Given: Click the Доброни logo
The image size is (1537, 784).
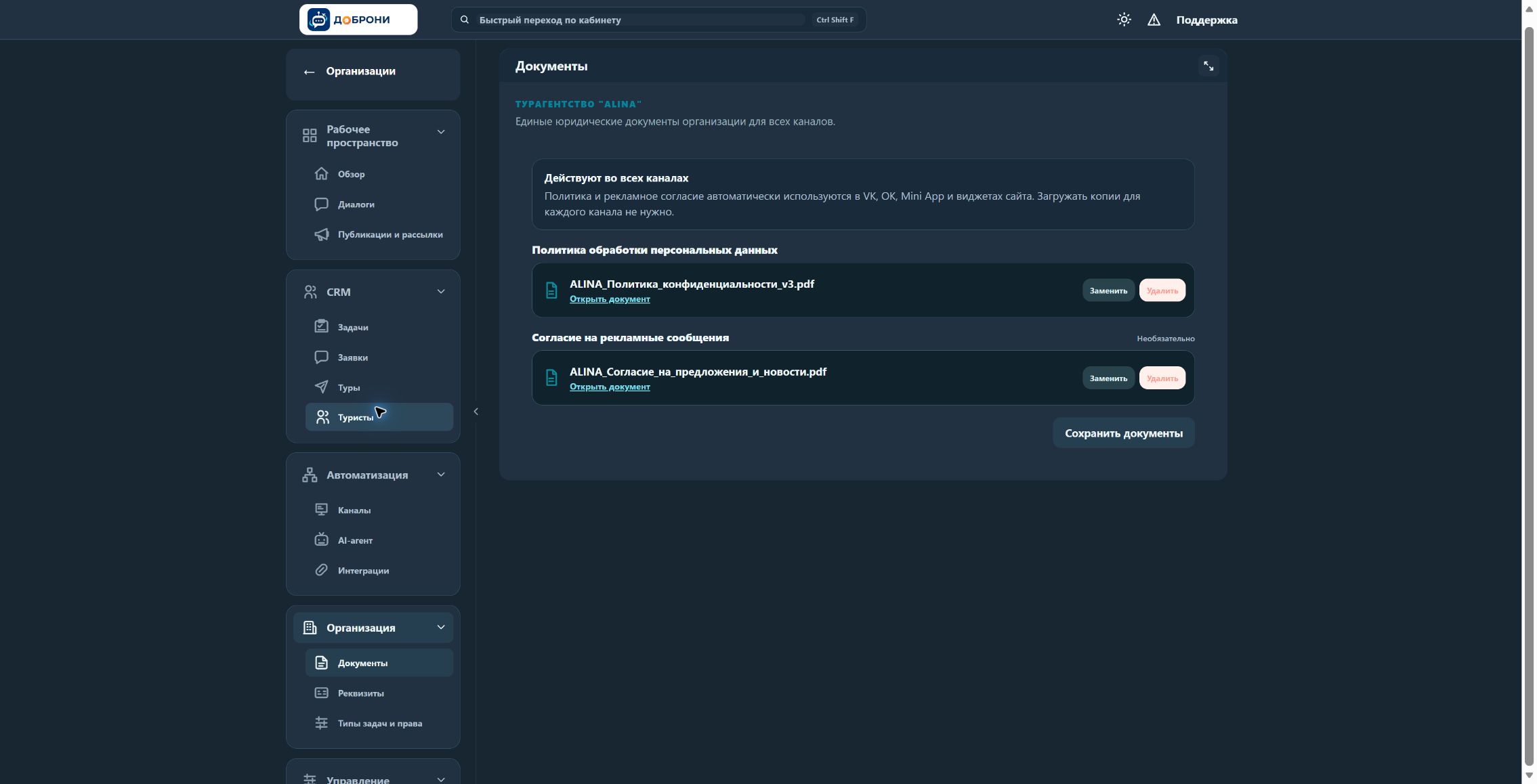Looking at the screenshot, I should pos(358,20).
